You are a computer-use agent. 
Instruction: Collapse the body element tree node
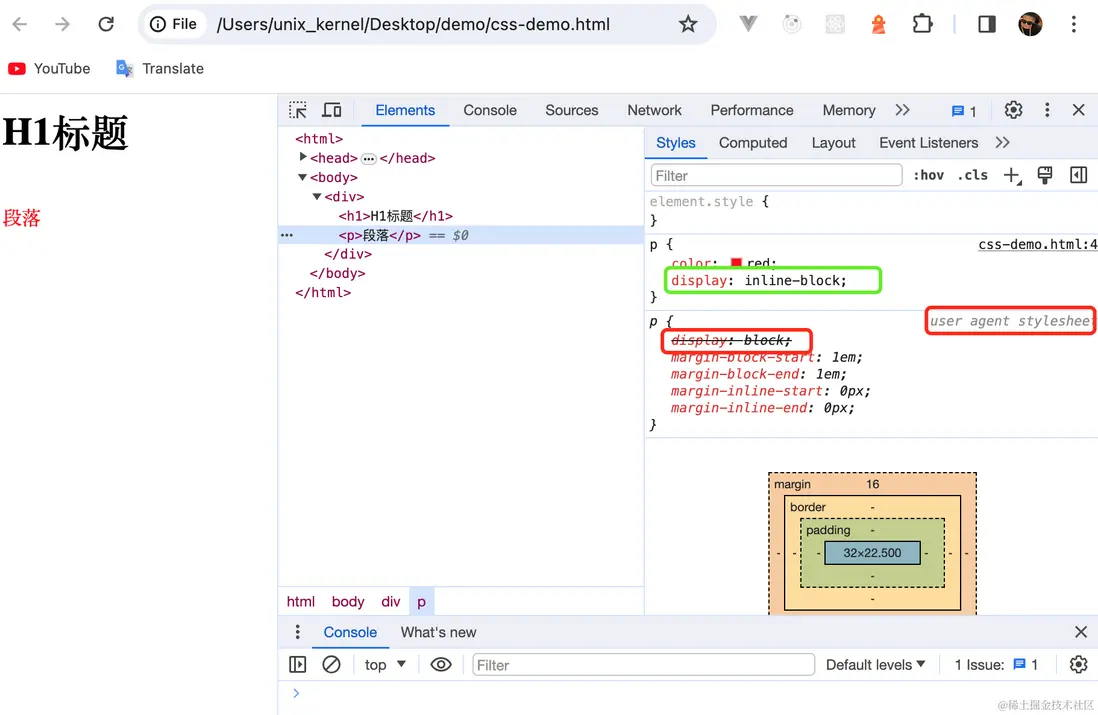point(303,178)
